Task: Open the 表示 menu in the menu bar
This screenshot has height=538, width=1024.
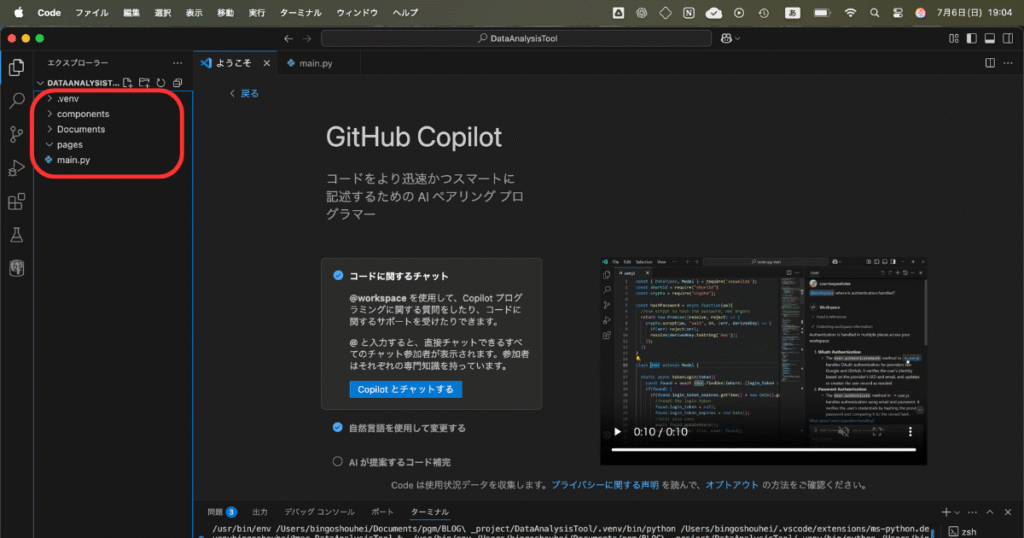Action: (x=194, y=12)
